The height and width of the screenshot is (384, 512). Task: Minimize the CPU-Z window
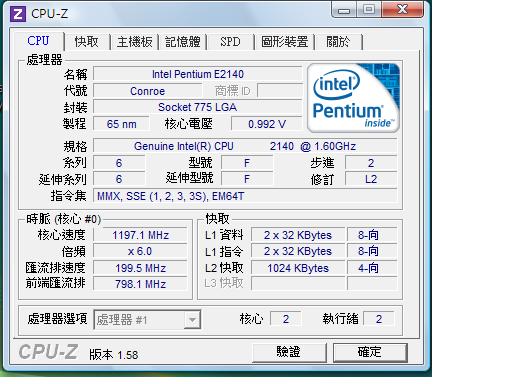[x=344, y=10]
